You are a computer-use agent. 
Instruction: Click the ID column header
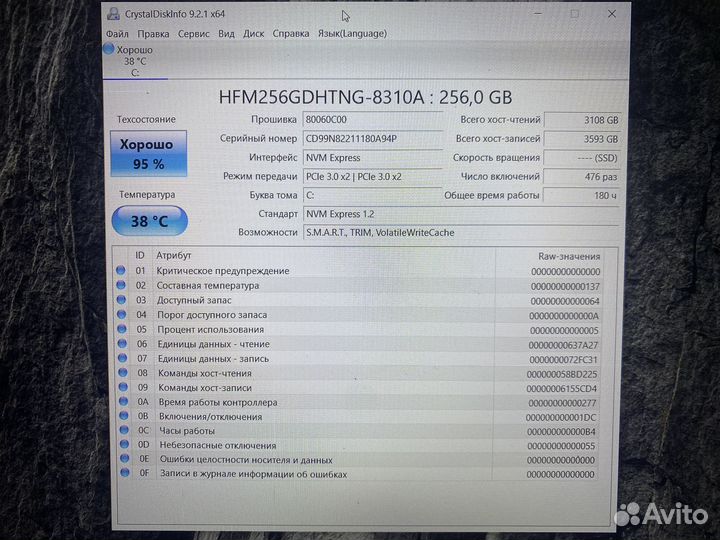point(140,255)
